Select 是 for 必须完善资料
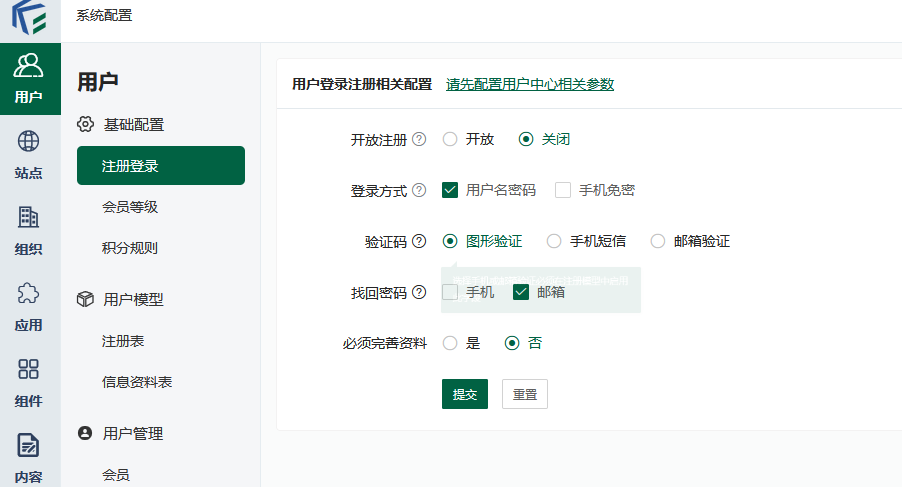 click(450, 343)
